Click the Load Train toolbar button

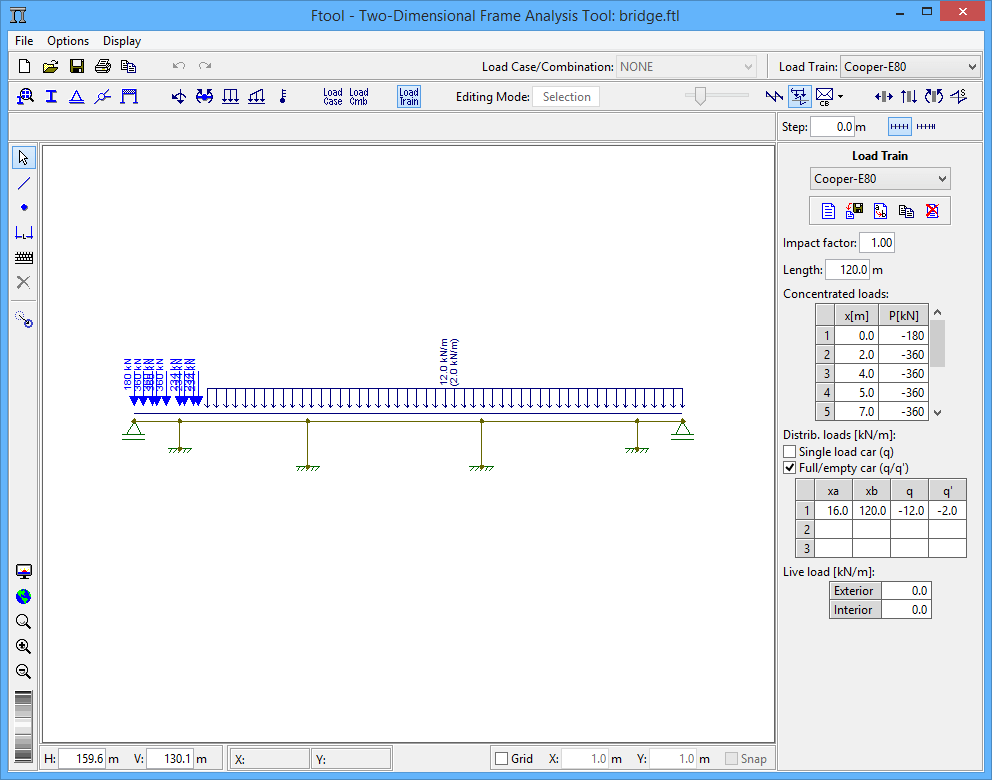coord(409,97)
